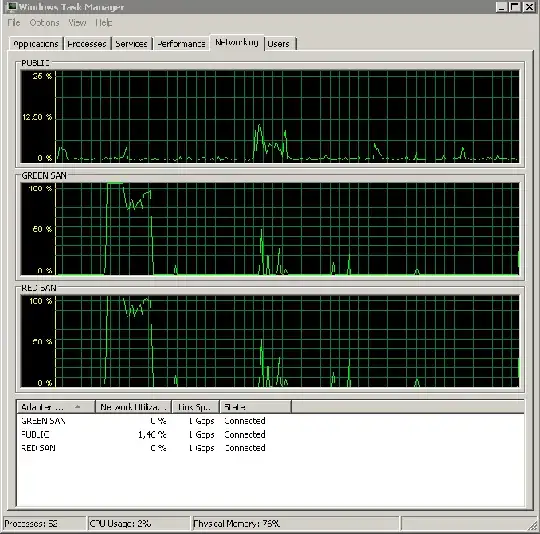Open the Options menu
The height and width of the screenshot is (534, 540).
[44, 23]
